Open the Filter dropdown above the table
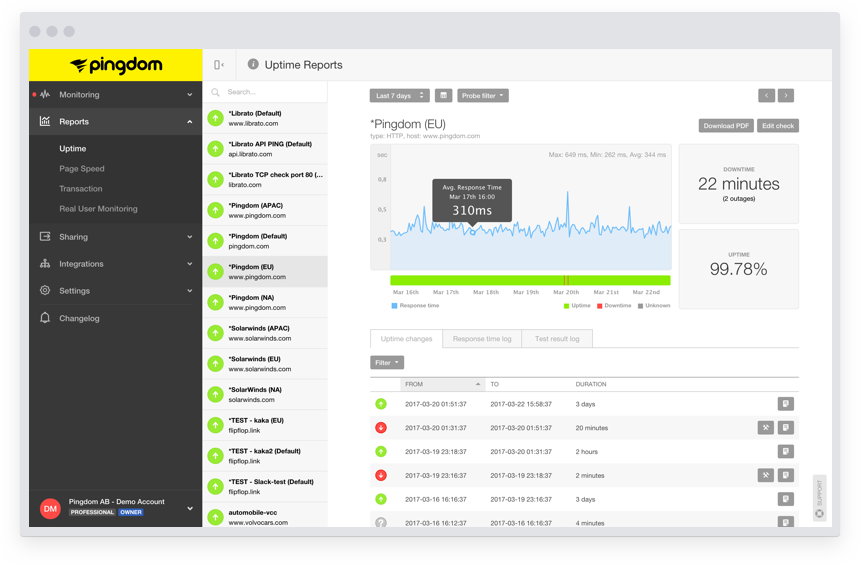The width and height of the screenshot is (860, 564). pos(387,362)
